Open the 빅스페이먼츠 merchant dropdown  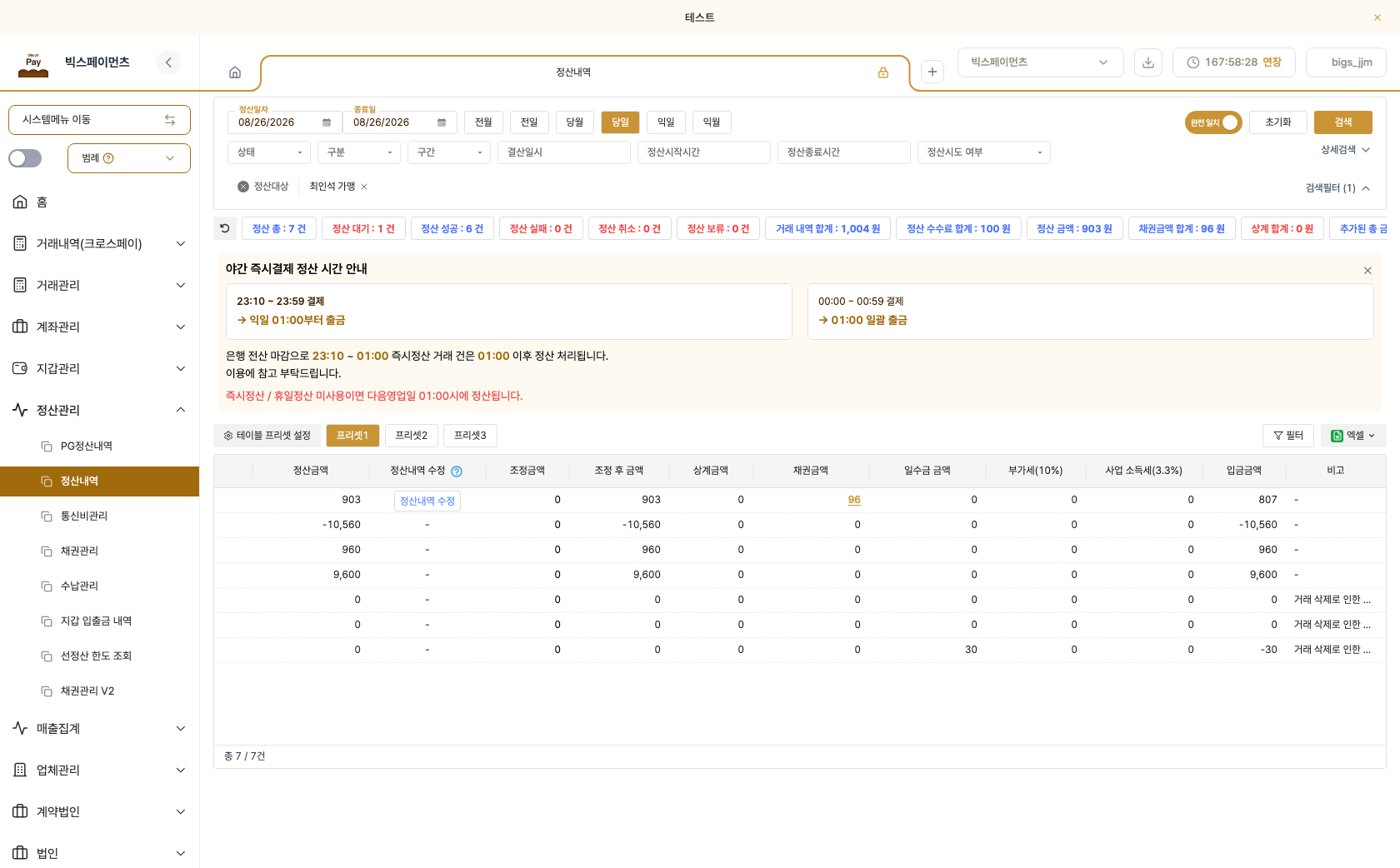(1040, 62)
